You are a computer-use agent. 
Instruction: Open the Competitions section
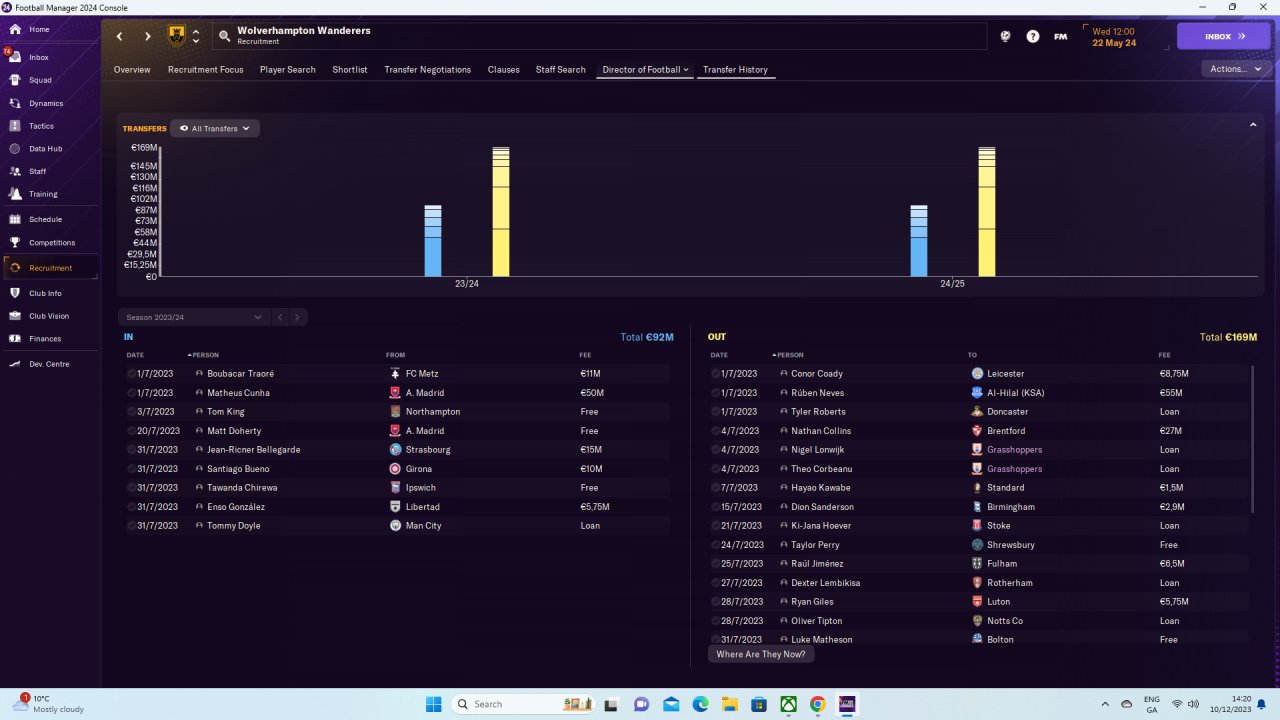(50, 242)
